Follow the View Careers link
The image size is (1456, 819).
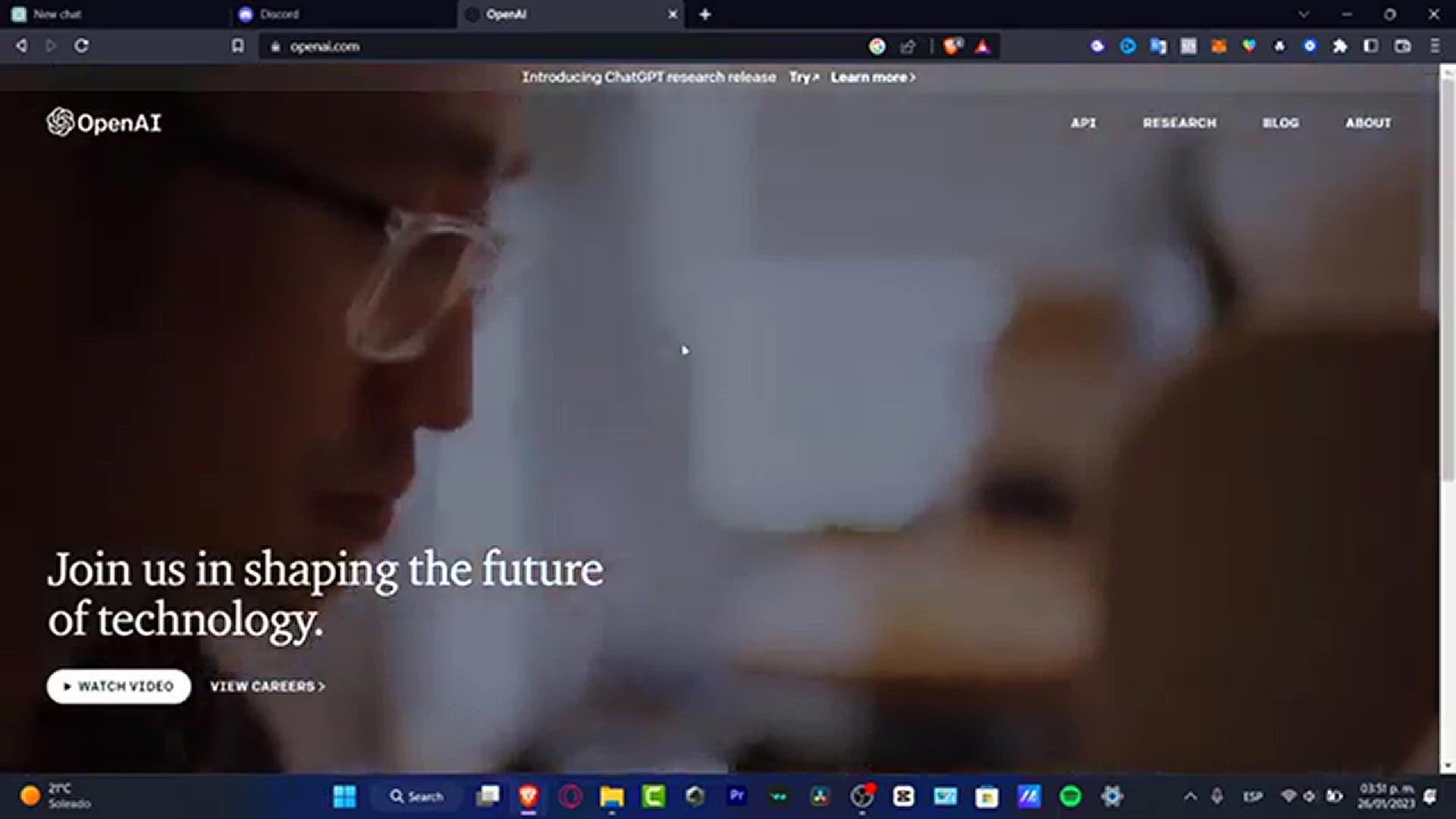click(x=265, y=687)
